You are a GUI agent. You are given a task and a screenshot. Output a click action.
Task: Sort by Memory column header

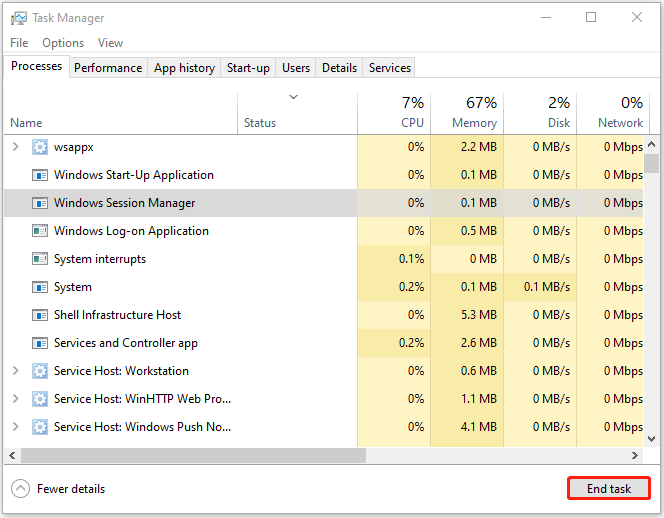click(x=467, y=114)
